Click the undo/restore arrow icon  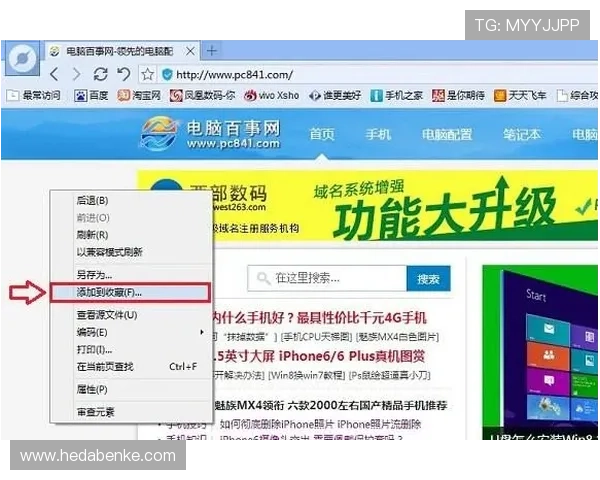(x=124, y=74)
